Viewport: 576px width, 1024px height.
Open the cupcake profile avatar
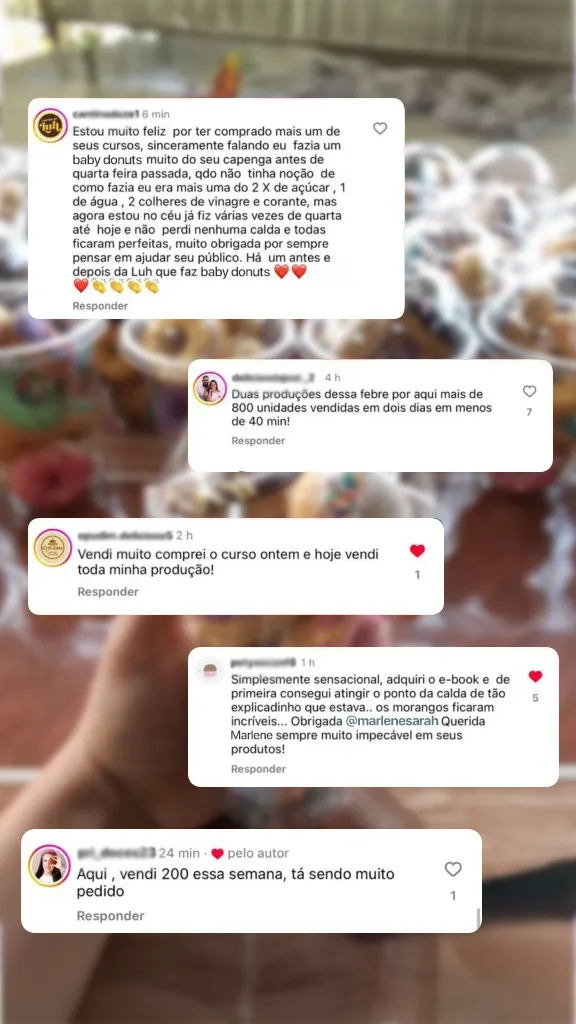210,671
